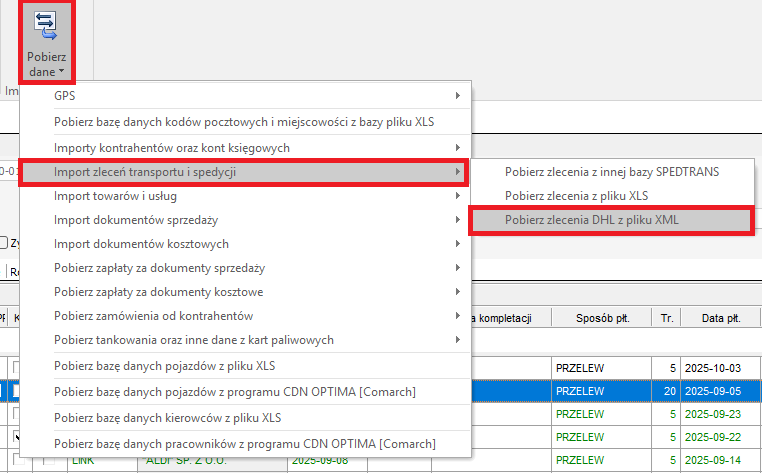Expand arrow for fuel card data import
762x473 pixels.
pyautogui.click(x=458, y=340)
